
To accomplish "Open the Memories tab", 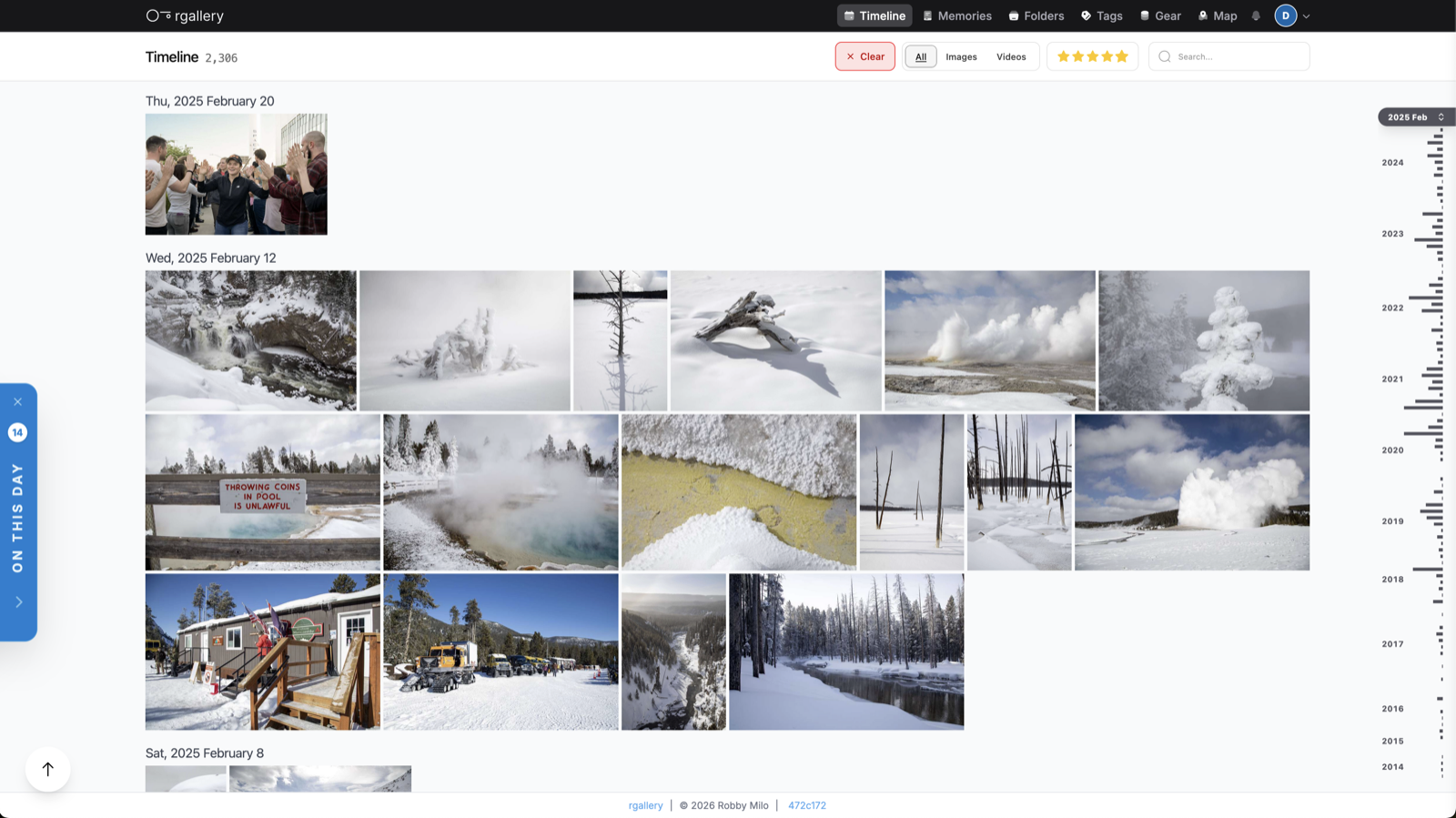I will pyautogui.click(x=957, y=15).
